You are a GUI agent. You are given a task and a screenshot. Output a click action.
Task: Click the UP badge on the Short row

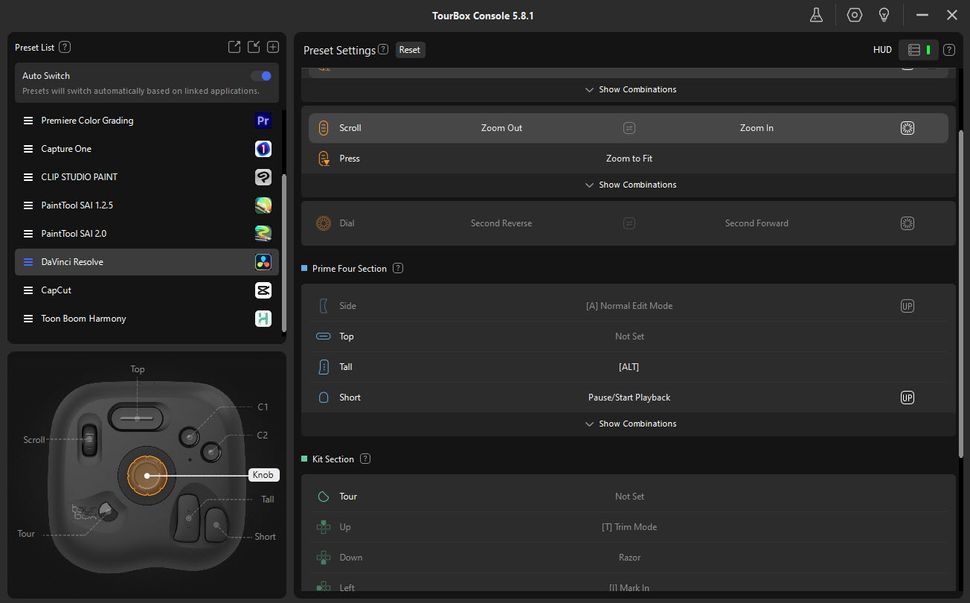click(907, 397)
